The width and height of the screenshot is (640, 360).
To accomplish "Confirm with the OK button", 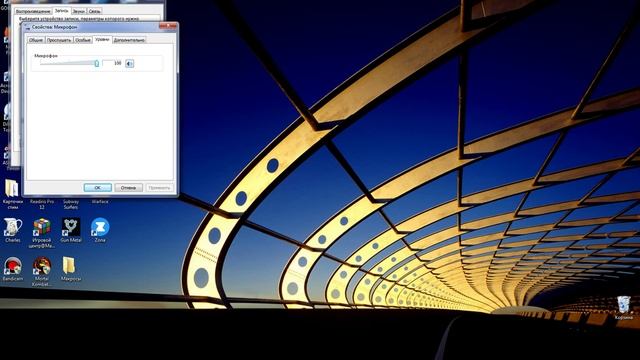I will point(98,187).
